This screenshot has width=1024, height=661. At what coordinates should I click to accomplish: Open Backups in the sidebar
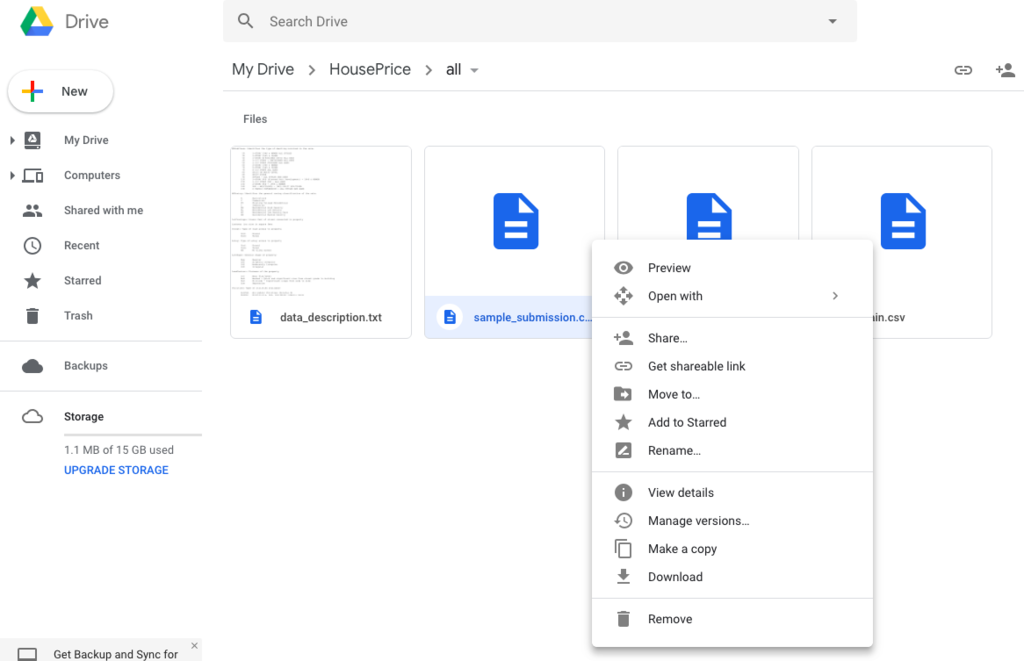(x=86, y=366)
